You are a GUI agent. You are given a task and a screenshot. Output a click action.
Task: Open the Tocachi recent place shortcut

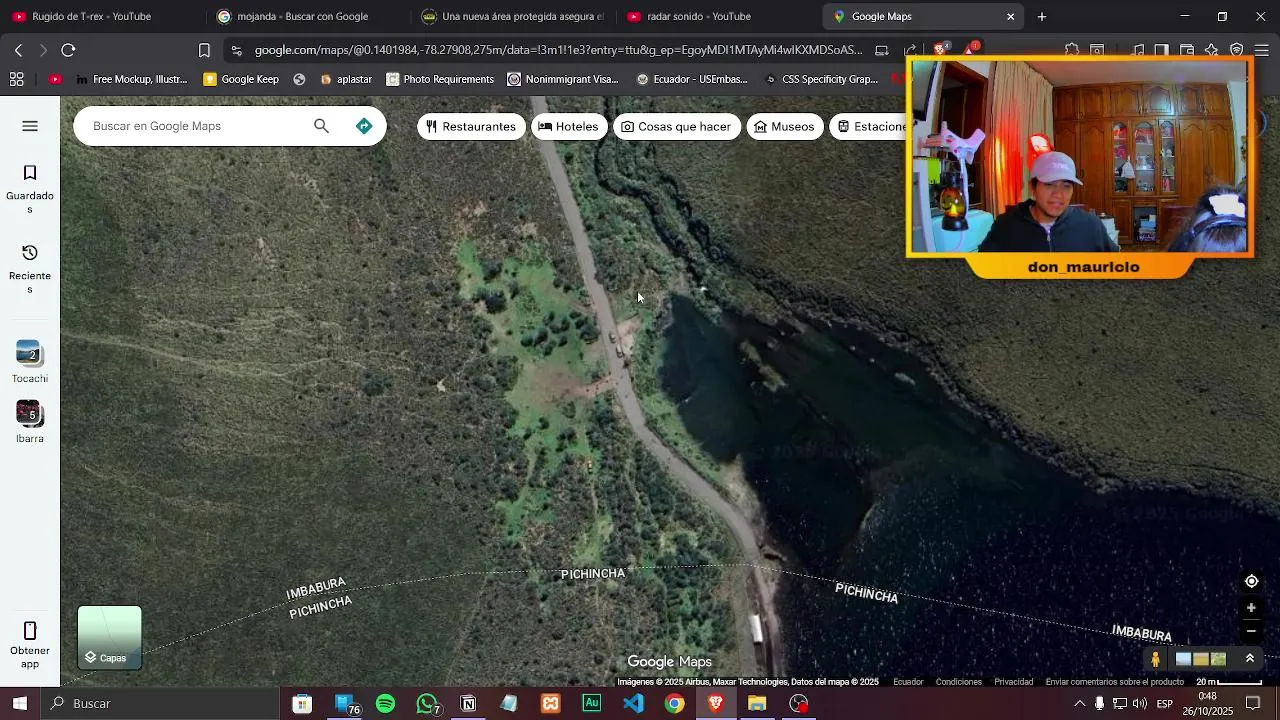tap(30, 362)
